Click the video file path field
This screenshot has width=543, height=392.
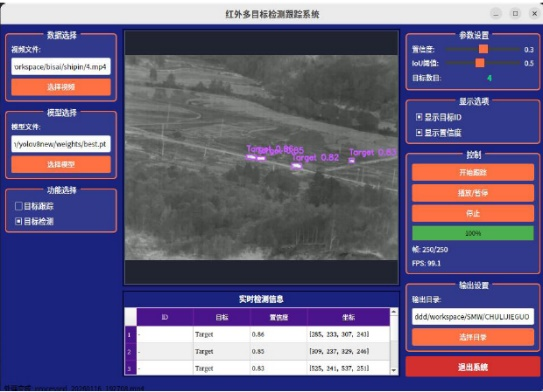(61, 66)
